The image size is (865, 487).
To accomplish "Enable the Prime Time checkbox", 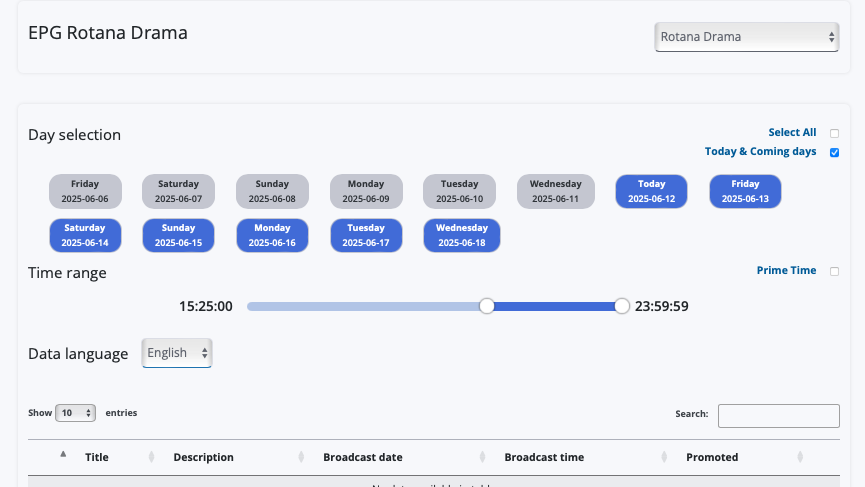I will click(834, 271).
